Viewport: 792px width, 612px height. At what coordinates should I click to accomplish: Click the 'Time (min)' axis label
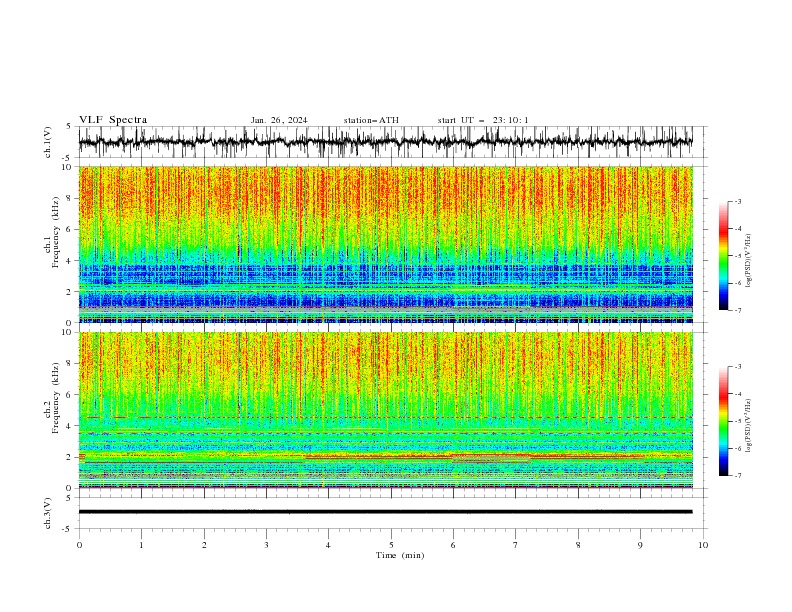point(400,555)
